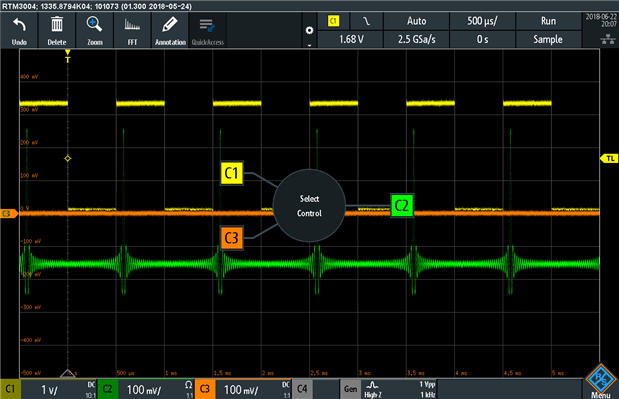
Task: Adjust the 500 µs/ time scale
Action: tap(482, 21)
